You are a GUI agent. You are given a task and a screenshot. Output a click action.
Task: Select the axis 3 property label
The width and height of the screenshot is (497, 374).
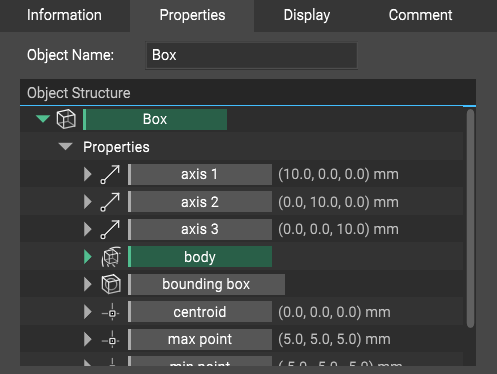[x=200, y=229]
